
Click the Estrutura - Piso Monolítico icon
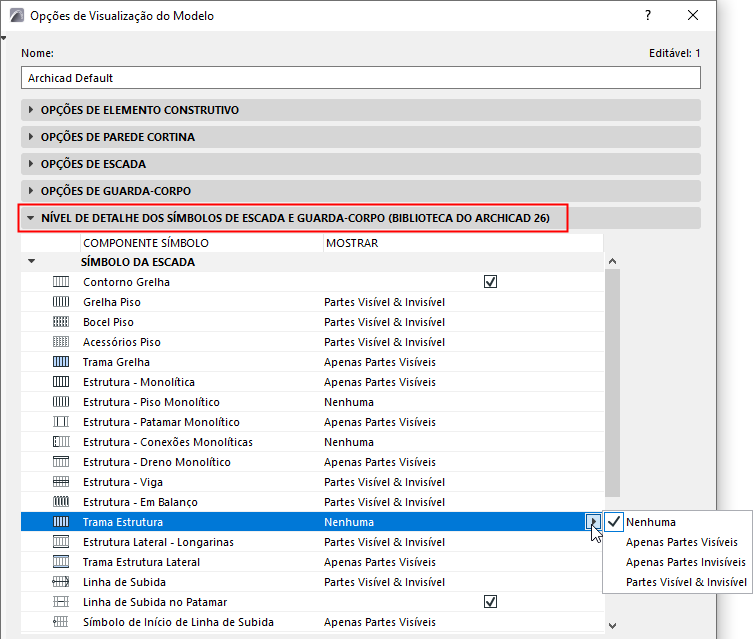(61, 402)
